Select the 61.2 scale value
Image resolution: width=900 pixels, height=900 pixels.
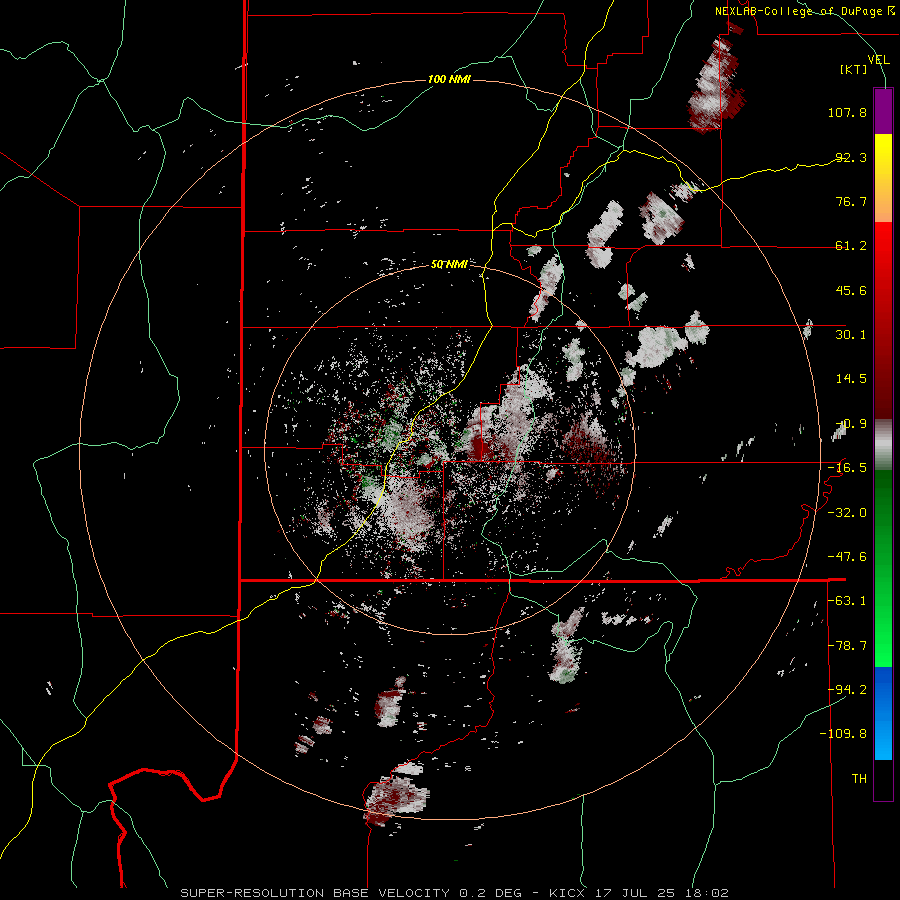851,246
